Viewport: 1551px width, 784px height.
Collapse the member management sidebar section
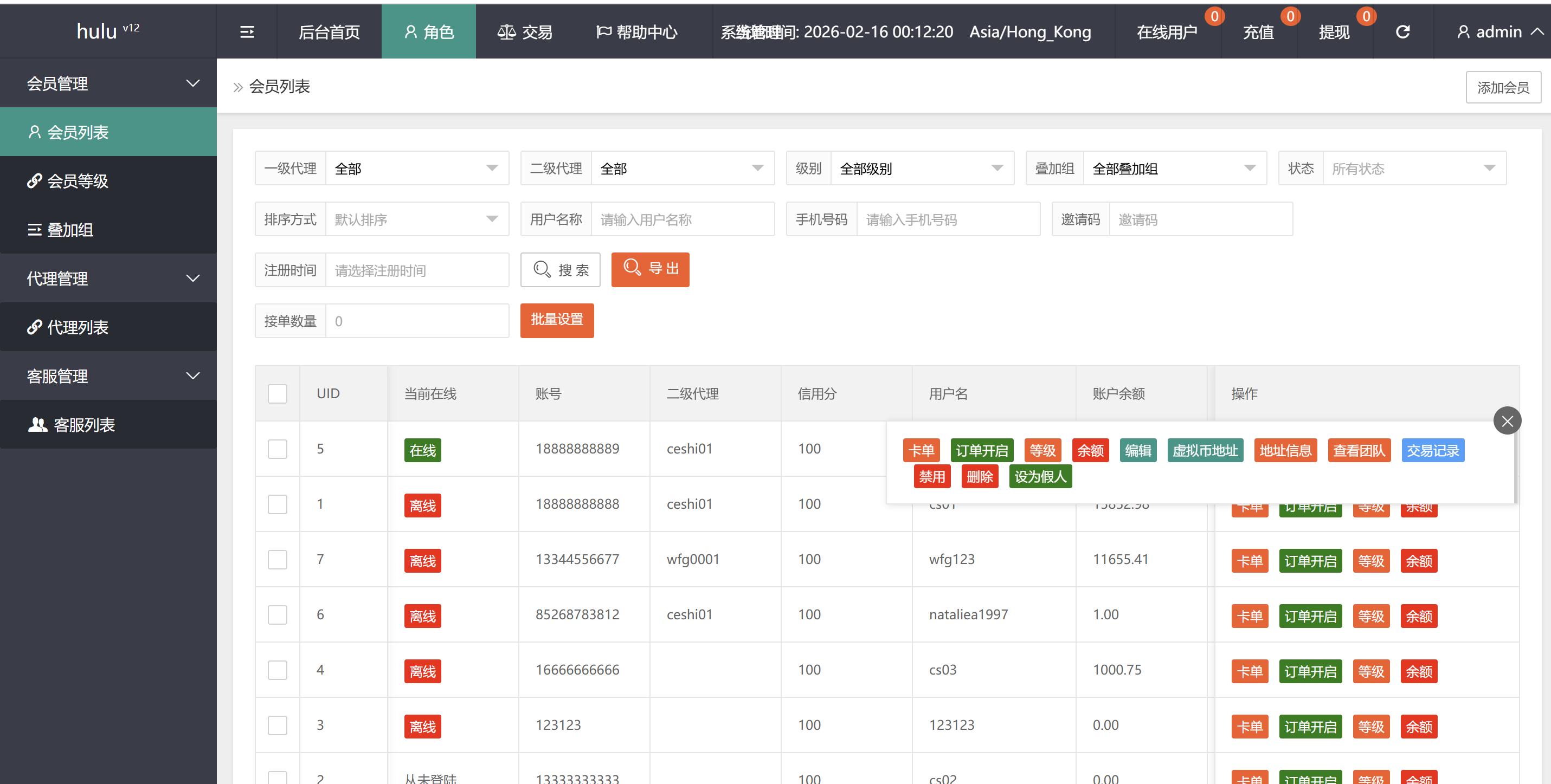point(108,83)
